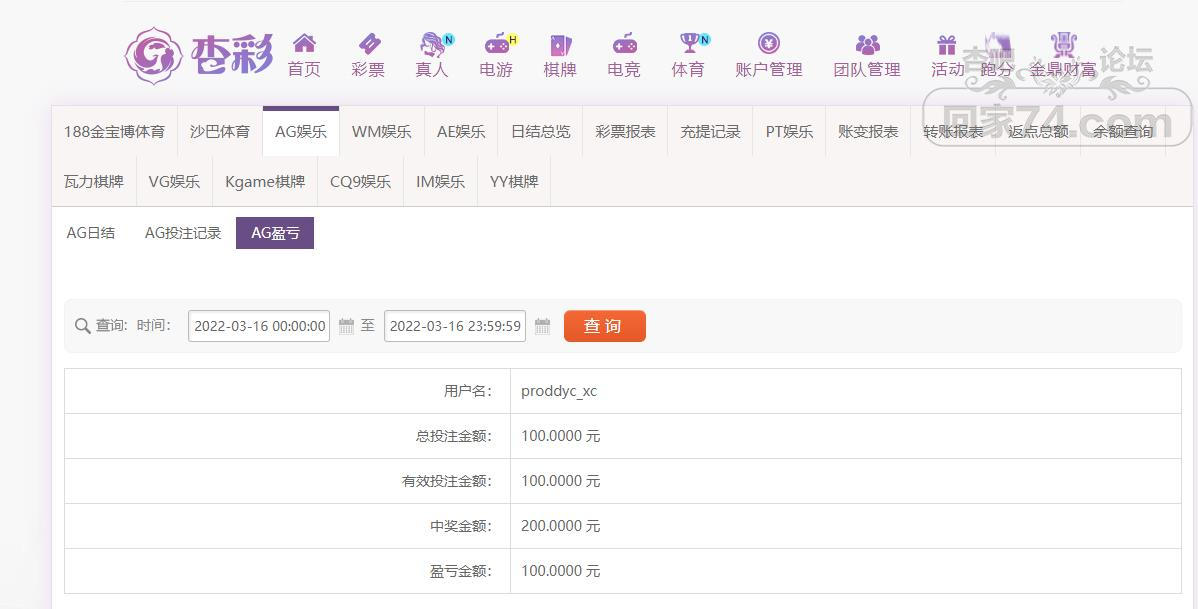Viewport: 1198px width, 609px height.
Task: Open the 彩票 lottery ticket icon
Action: [x=368, y=44]
